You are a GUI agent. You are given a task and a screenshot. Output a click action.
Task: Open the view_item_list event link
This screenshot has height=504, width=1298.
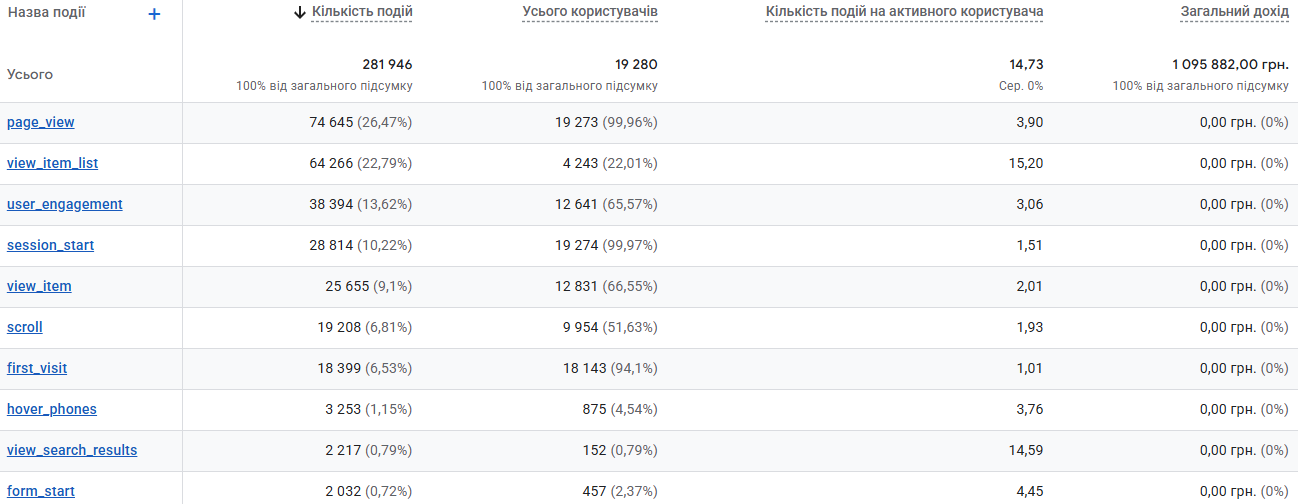[x=53, y=163]
